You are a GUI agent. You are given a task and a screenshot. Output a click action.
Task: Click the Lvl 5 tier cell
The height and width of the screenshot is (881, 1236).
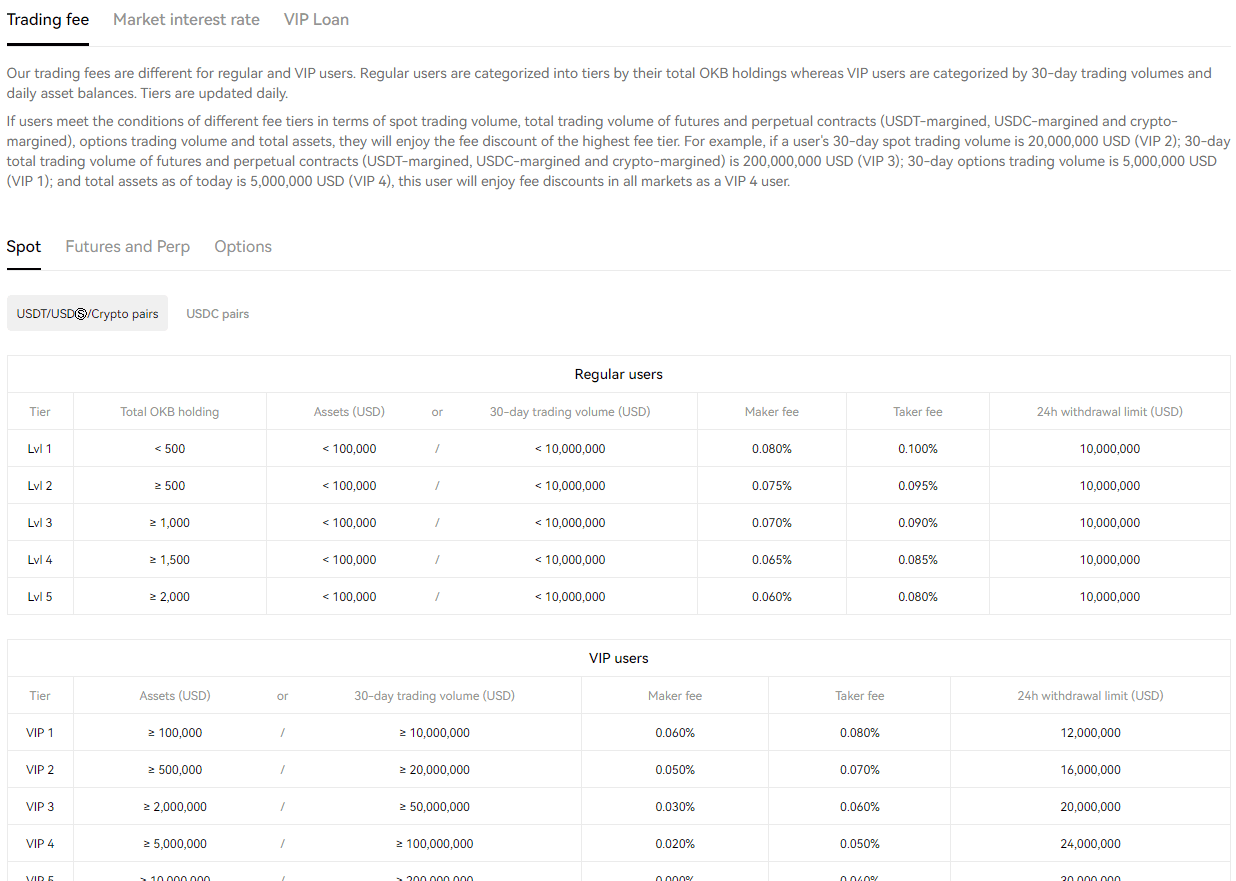(x=40, y=597)
